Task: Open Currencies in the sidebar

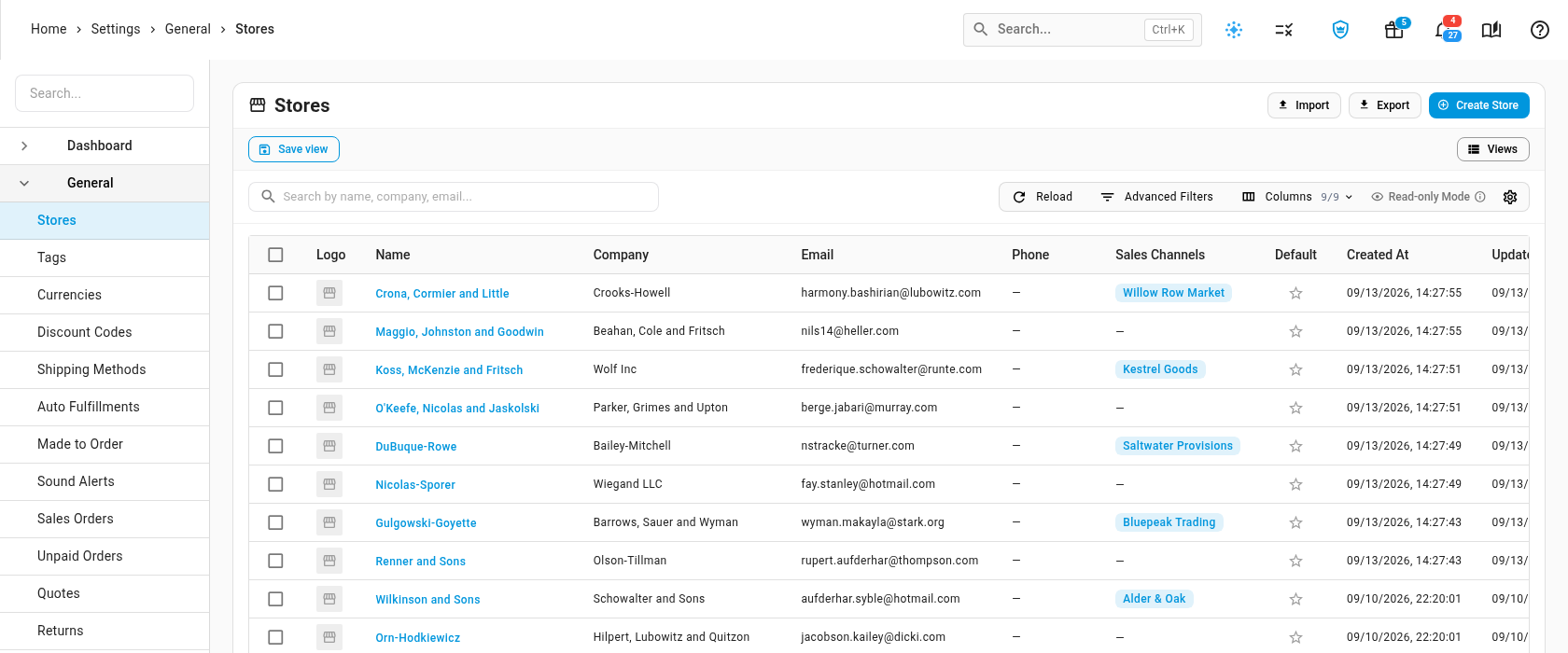Action: coord(105,295)
